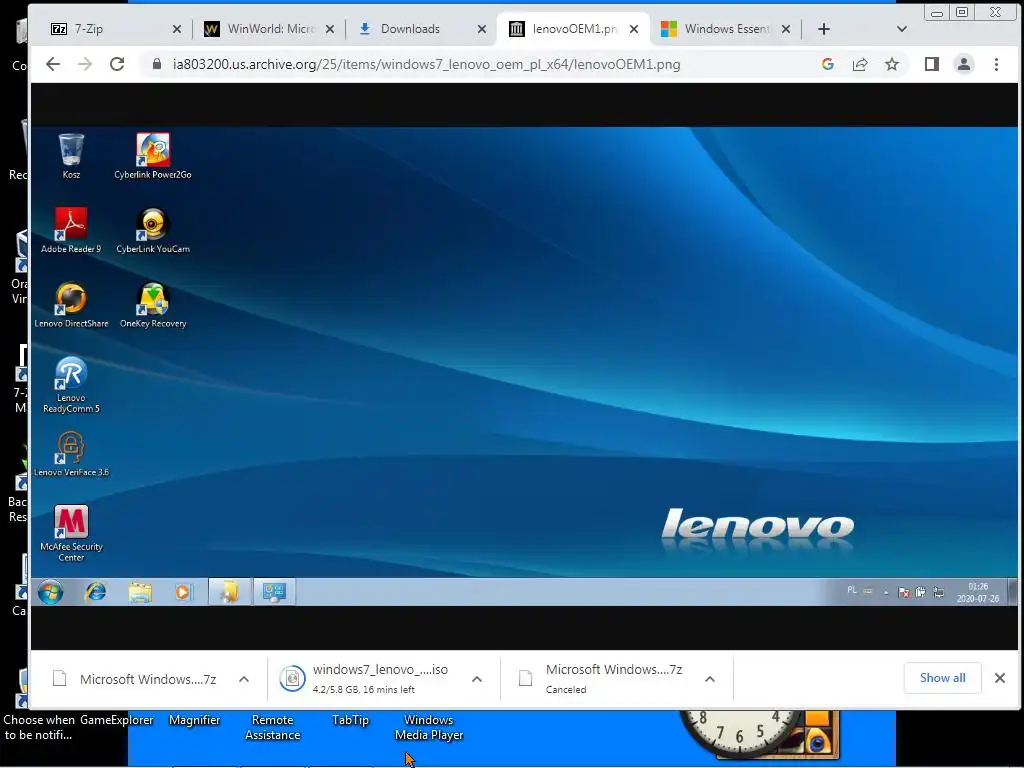The width and height of the screenshot is (1024, 768).
Task: Close the Downloads tab
Action: click(482, 29)
